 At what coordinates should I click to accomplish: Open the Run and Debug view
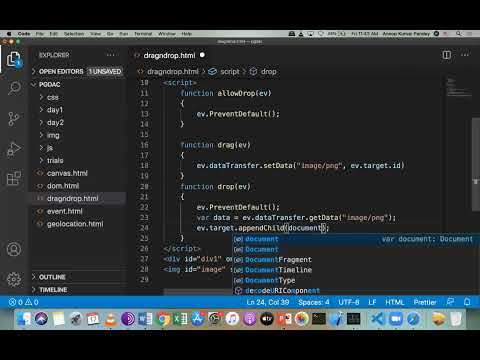14,149
